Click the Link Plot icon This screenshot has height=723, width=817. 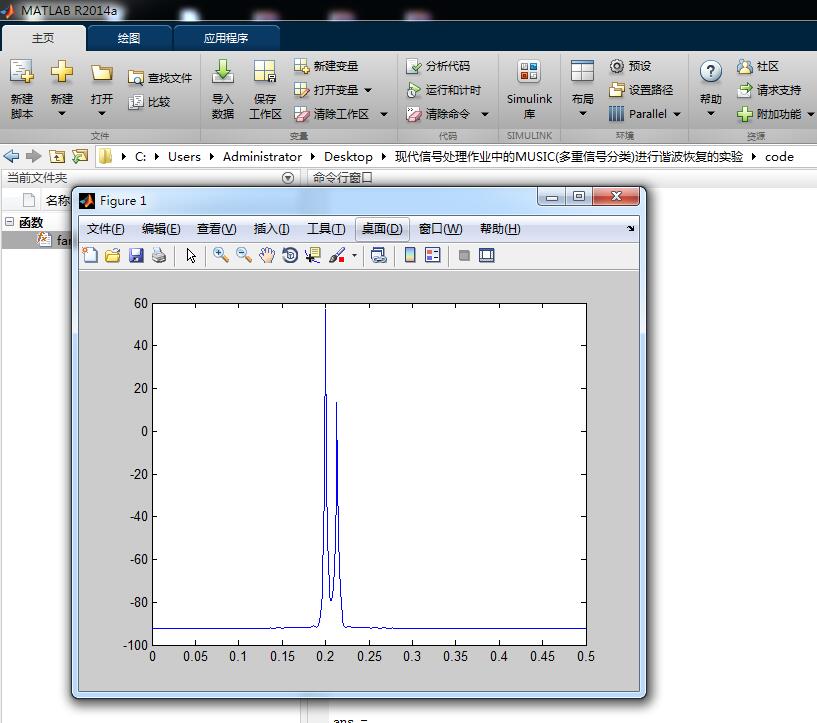(x=379, y=255)
